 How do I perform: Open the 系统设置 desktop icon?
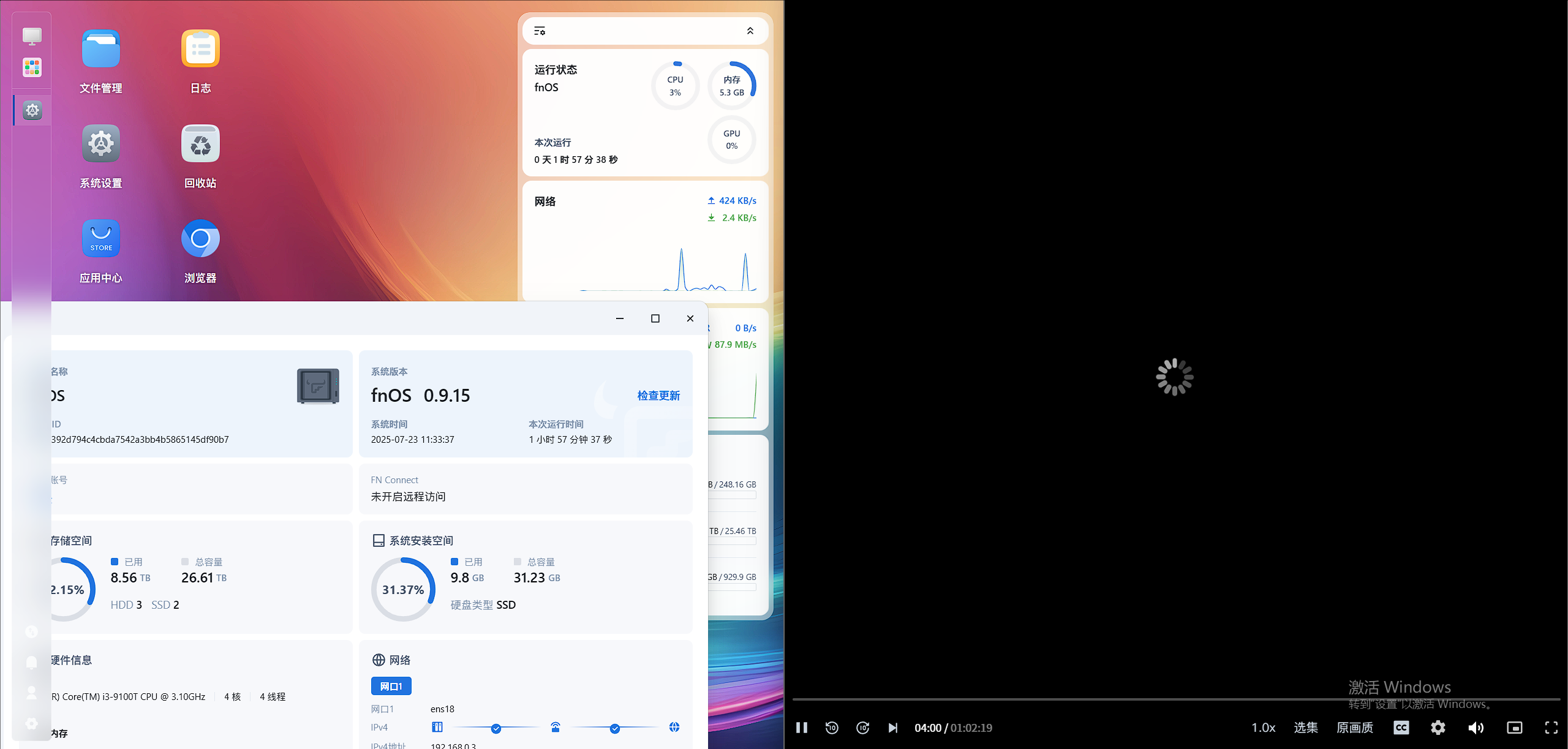(x=101, y=144)
